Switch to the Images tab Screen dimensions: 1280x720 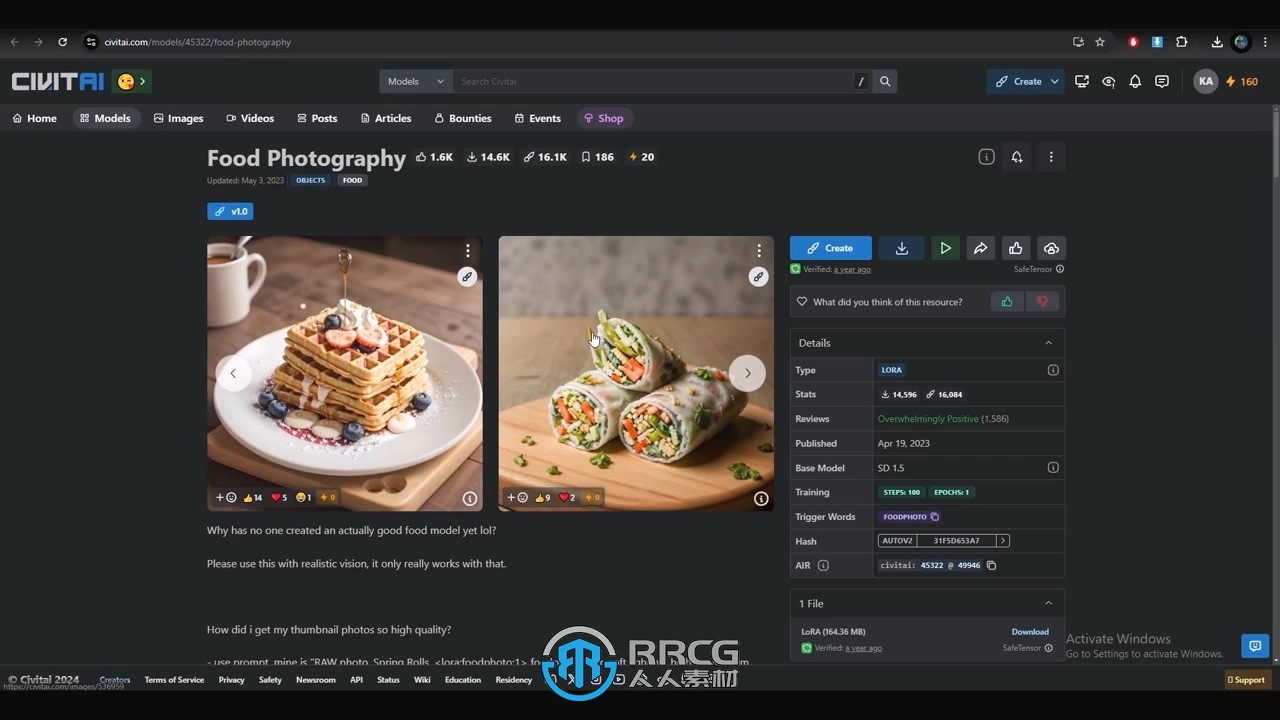coord(179,118)
